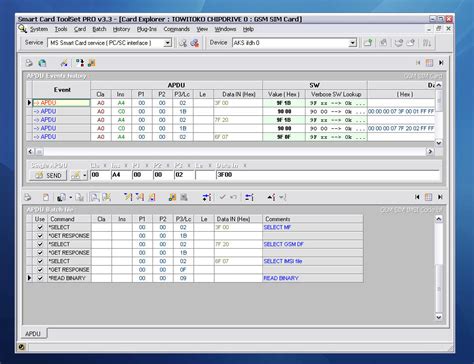Click the SEND button

point(48,175)
